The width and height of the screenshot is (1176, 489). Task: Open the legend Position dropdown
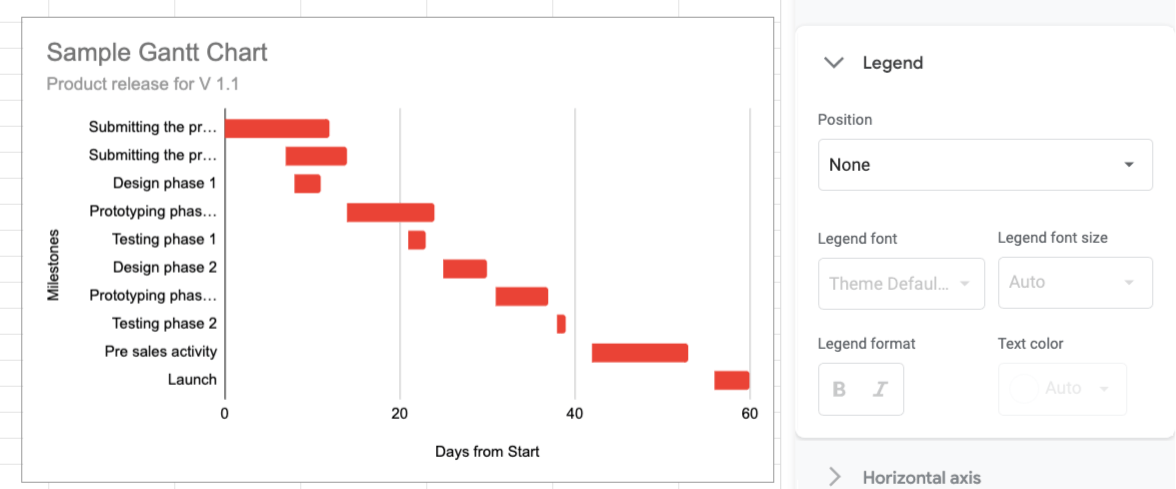pyautogui.click(x=985, y=165)
